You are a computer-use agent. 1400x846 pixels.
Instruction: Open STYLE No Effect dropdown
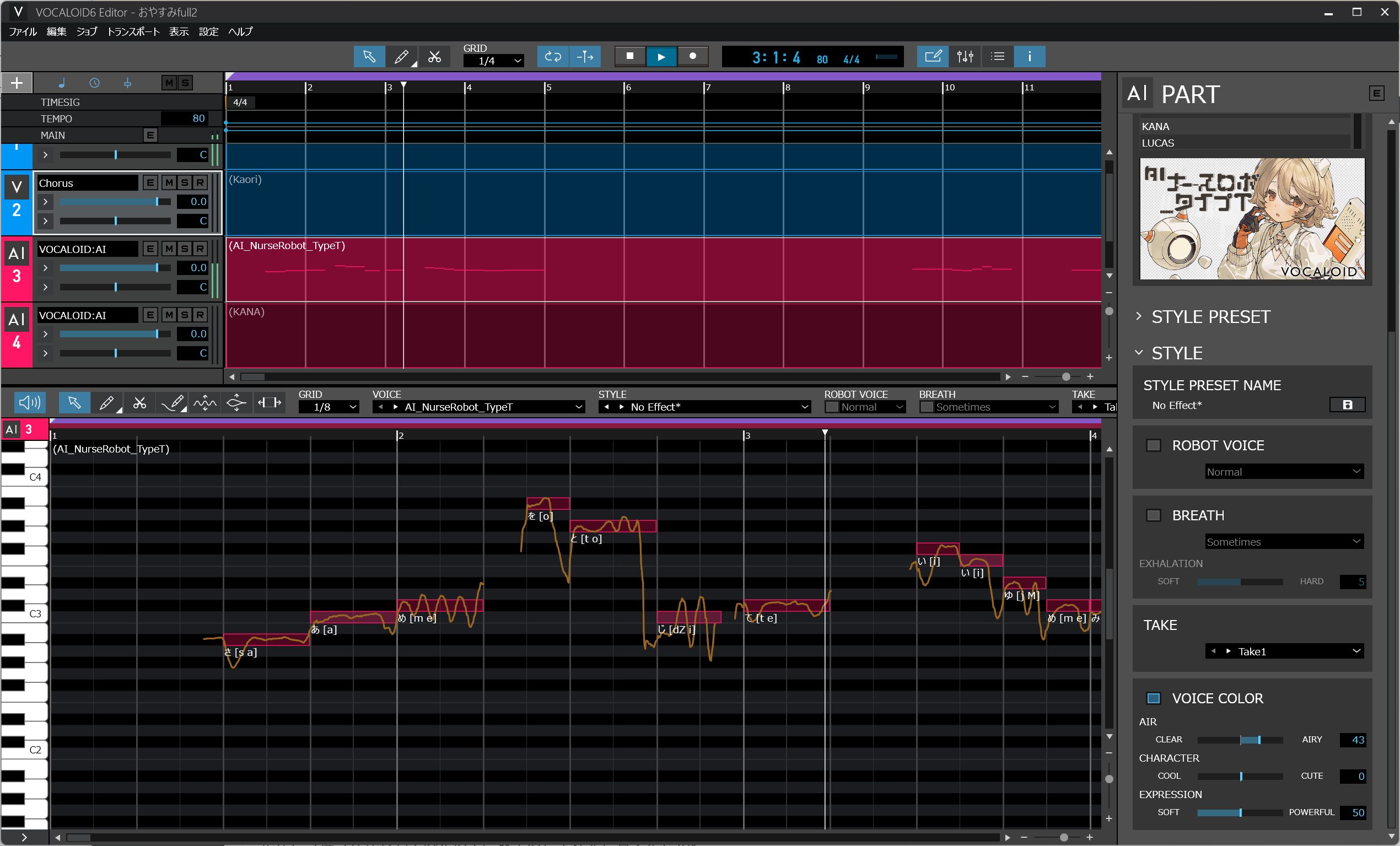pyautogui.click(x=704, y=407)
